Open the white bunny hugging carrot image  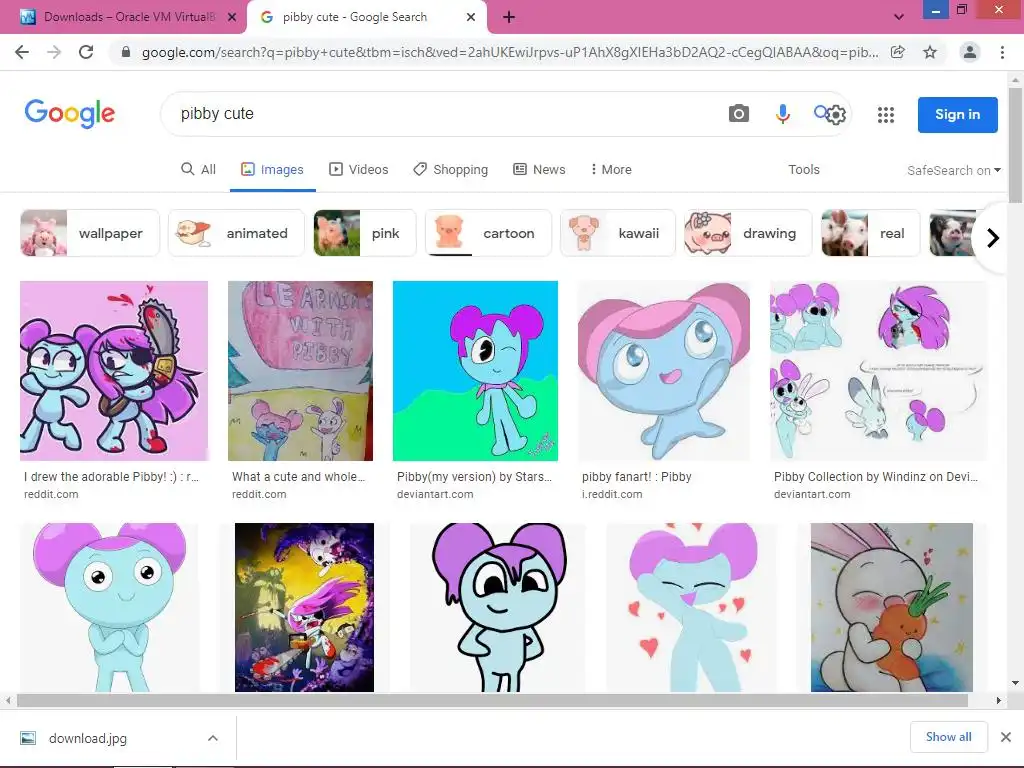[891, 607]
